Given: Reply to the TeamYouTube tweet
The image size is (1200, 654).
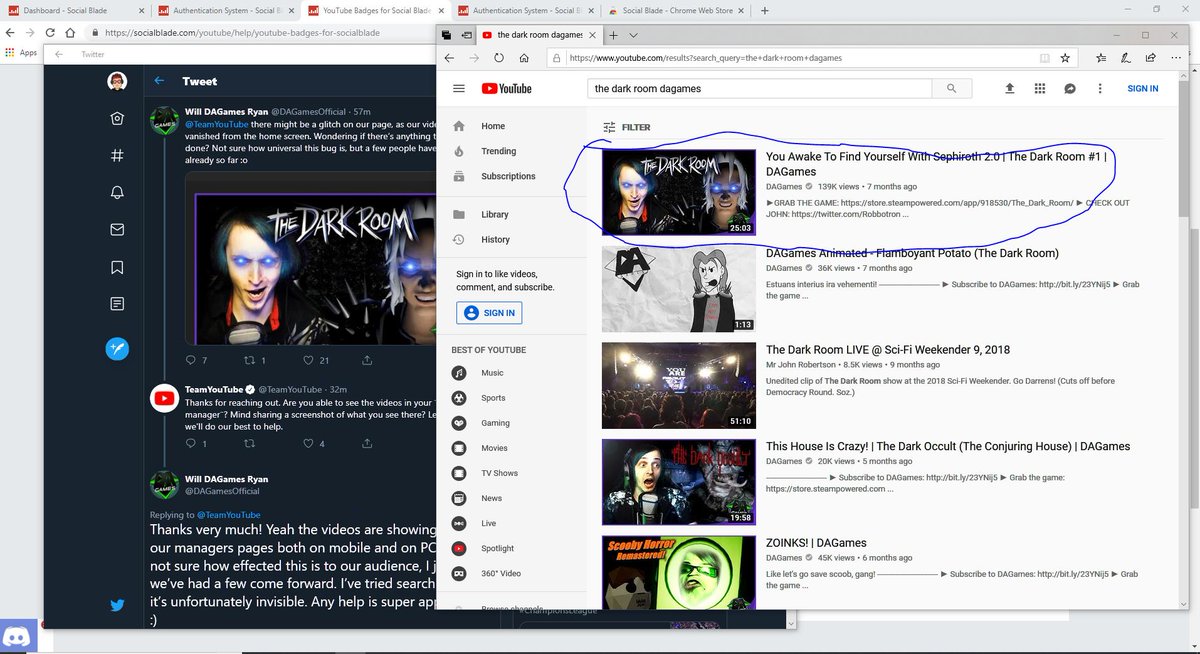Looking at the screenshot, I should click(x=192, y=443).
